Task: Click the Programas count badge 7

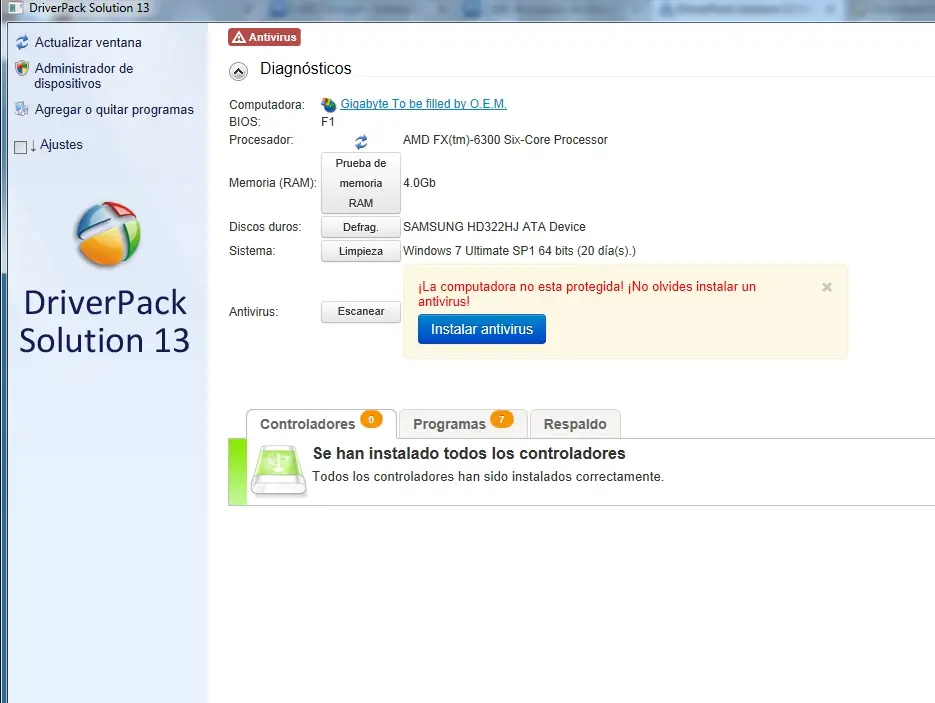Action: click(x=501, y=419)
